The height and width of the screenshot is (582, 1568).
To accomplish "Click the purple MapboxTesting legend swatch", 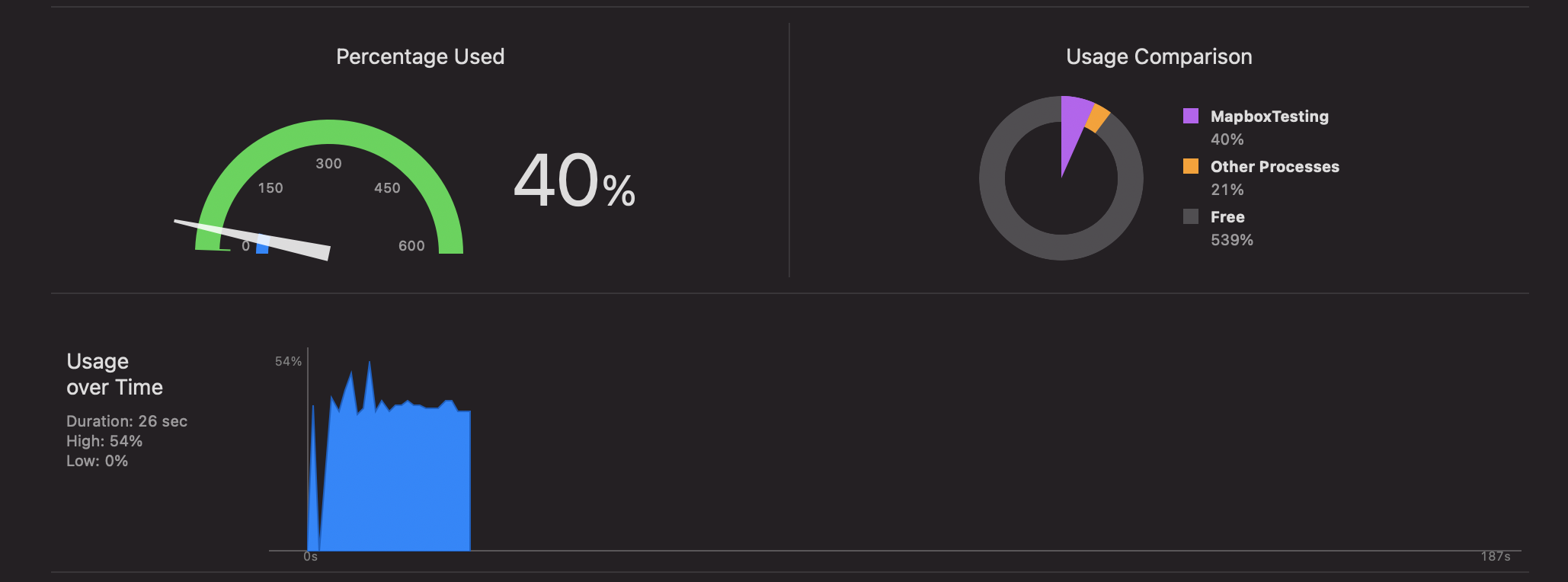I will pos(1192,116).
